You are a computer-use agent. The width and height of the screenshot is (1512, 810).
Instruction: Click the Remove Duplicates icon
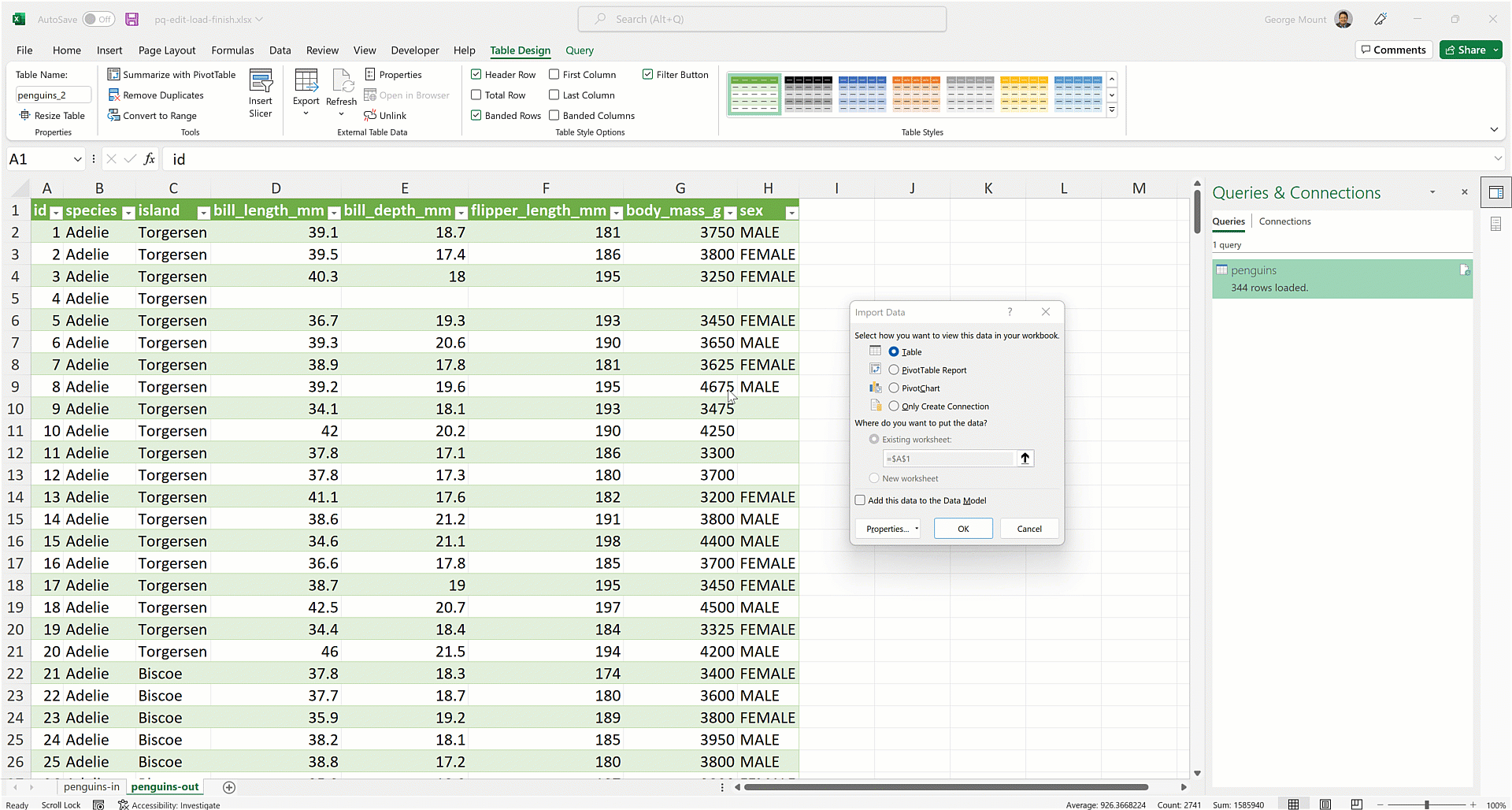tap(113, 95)
